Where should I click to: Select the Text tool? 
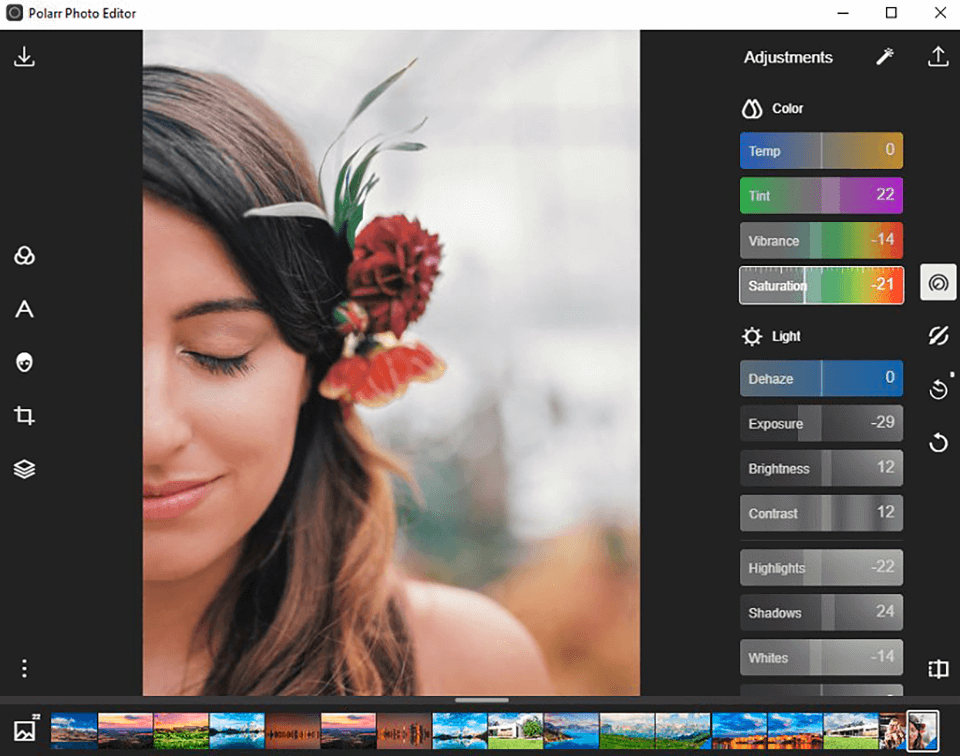24,309
